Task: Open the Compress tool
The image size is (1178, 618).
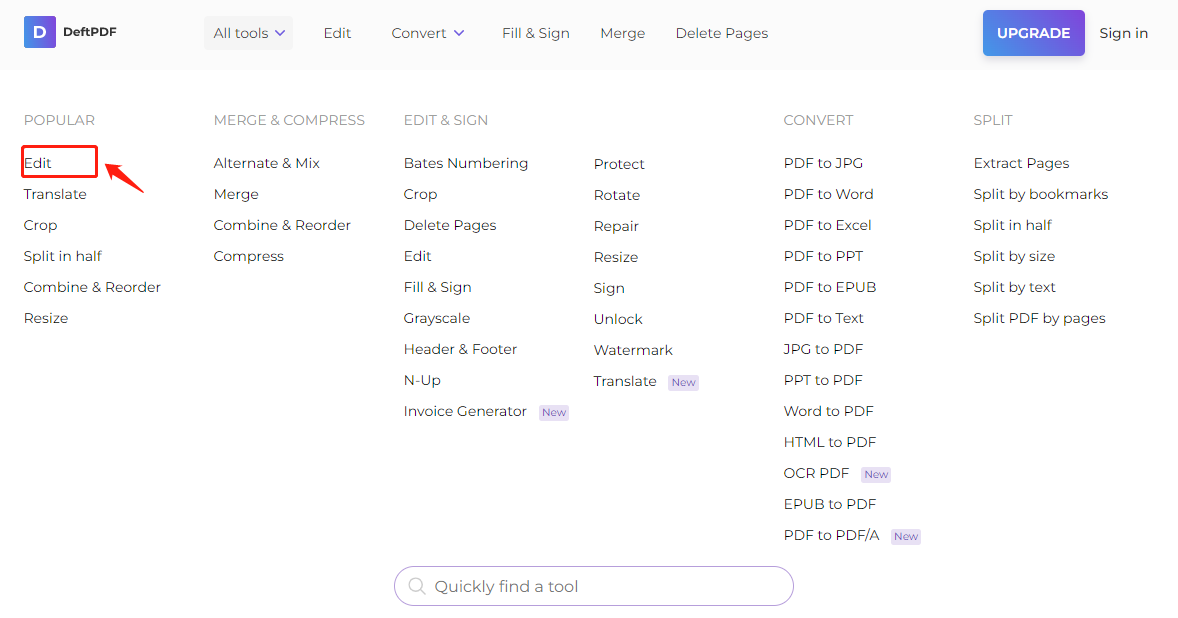Action: pos(248,255)
